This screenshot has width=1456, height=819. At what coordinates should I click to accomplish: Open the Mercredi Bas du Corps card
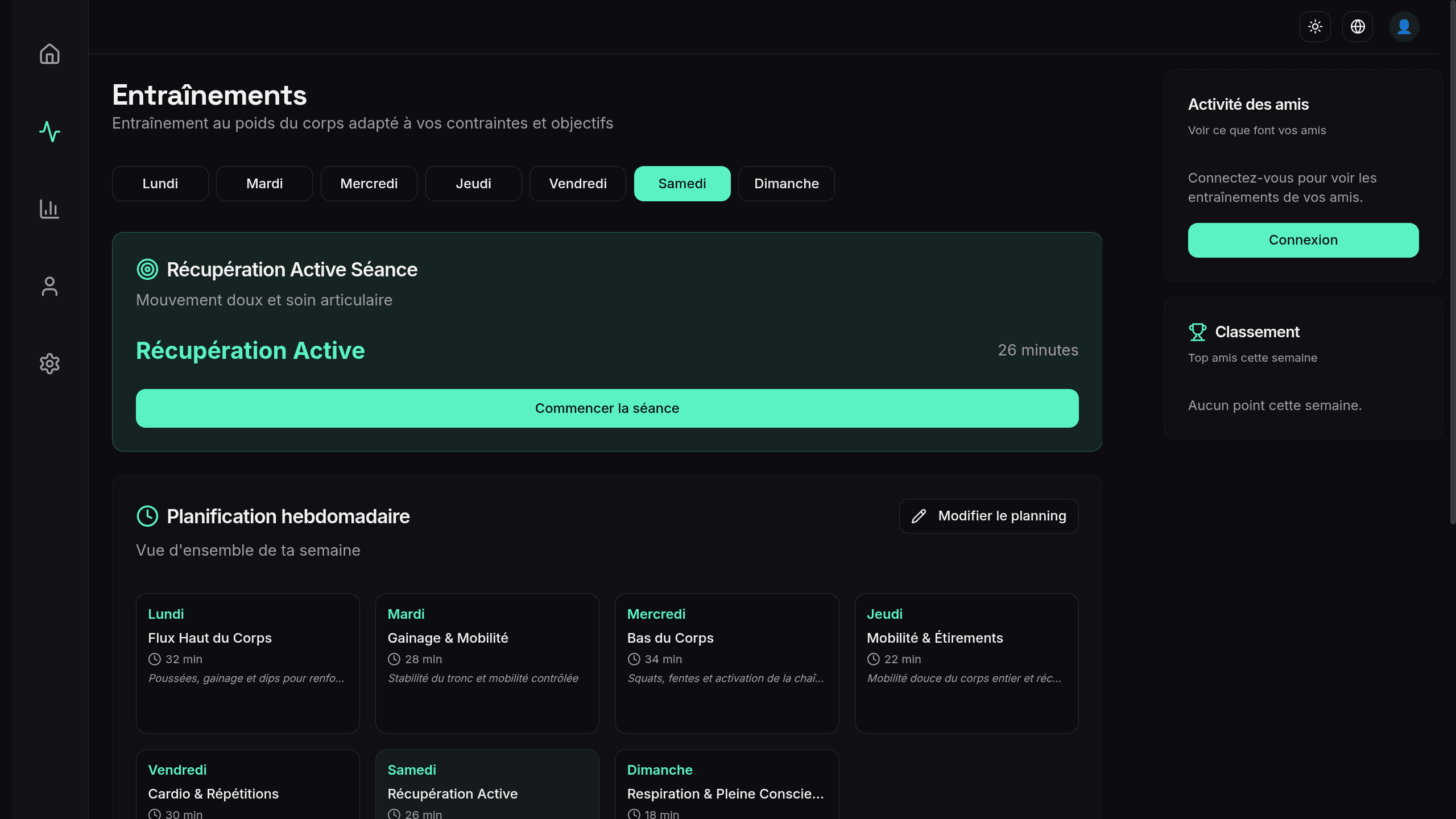click(x=727, y=663)
